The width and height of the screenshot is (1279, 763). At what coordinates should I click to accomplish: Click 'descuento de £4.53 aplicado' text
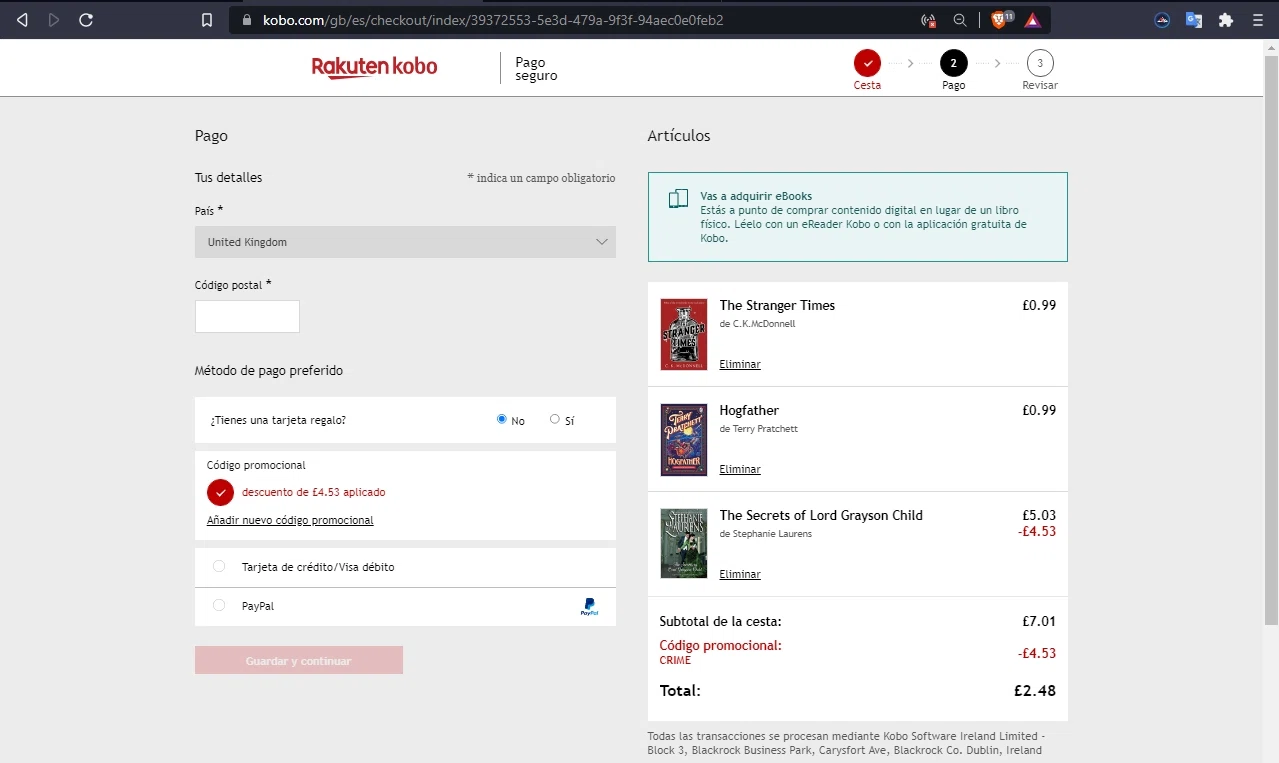tap(313, 492)
